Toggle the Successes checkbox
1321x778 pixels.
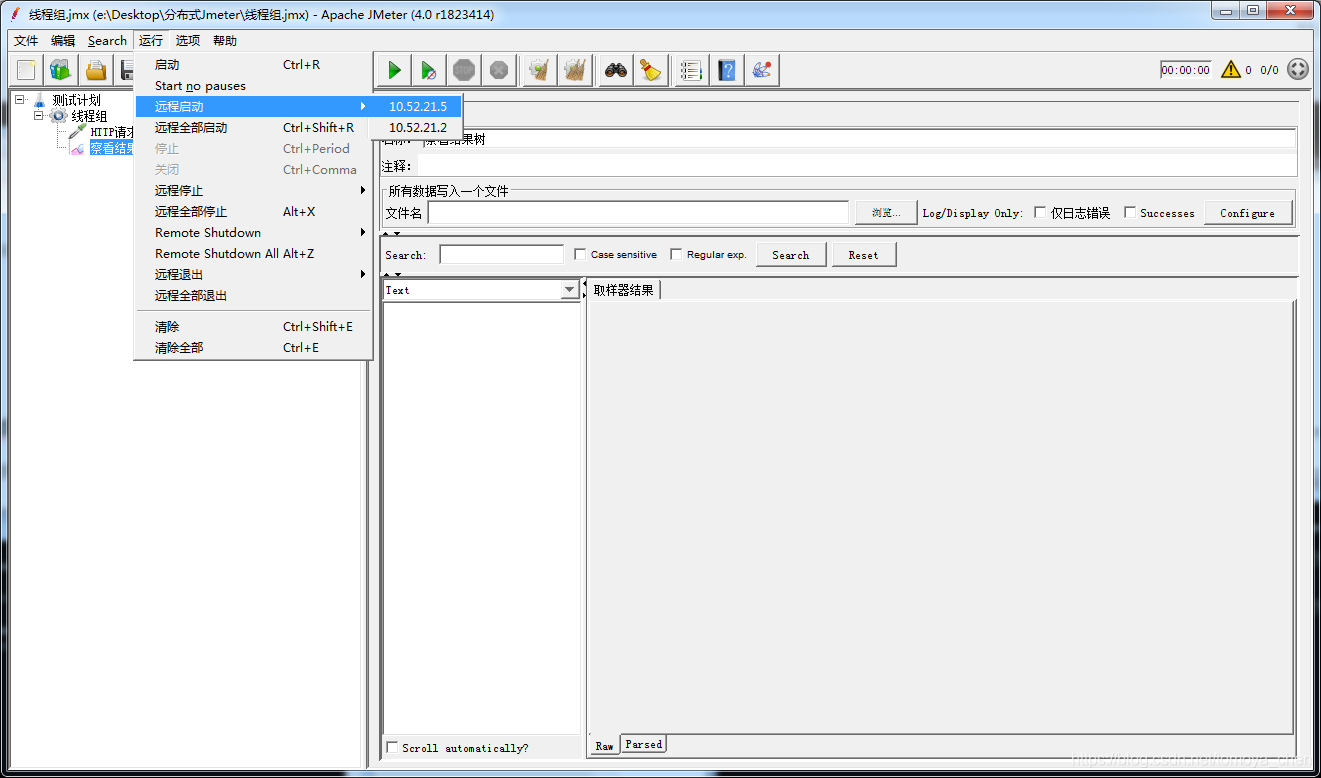(1130, 212)
